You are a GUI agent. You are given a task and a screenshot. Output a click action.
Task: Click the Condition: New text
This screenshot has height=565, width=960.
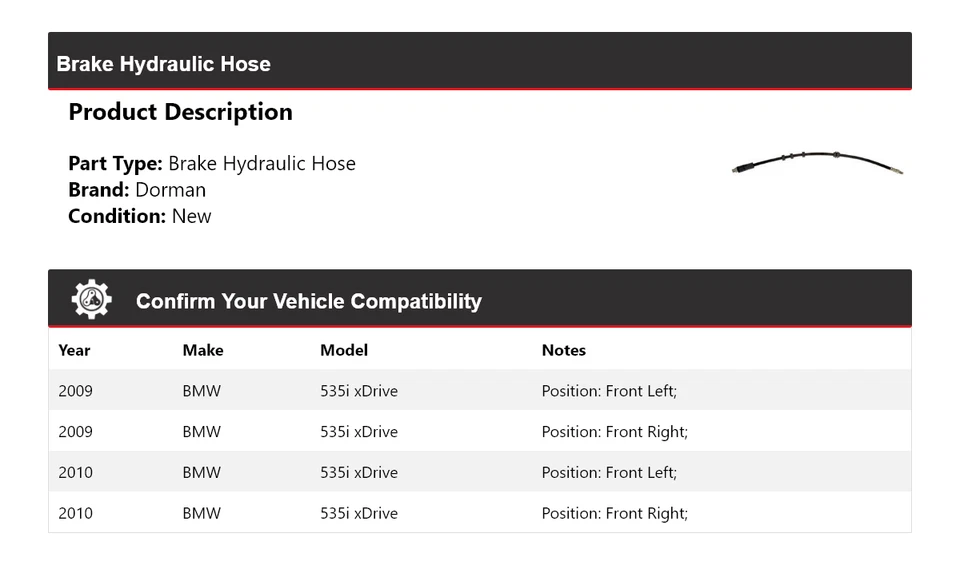tap(140, 216)
